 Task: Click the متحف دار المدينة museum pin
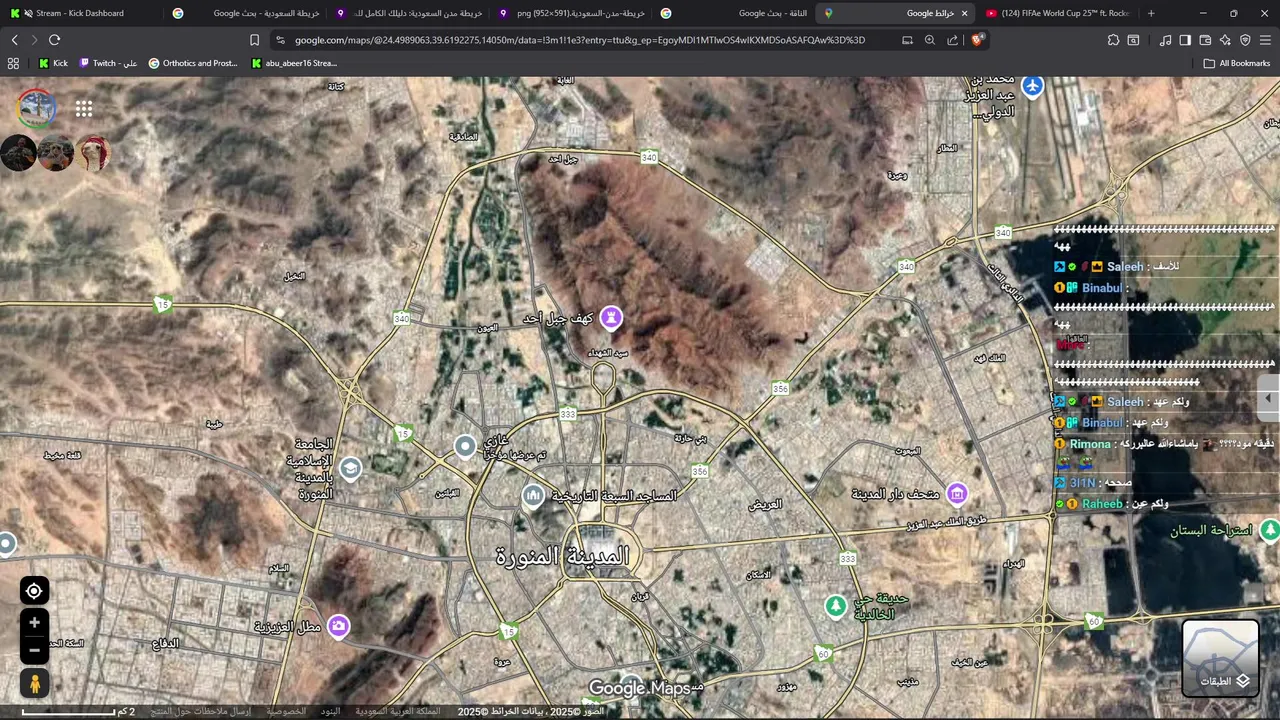[x=957, y=493]
